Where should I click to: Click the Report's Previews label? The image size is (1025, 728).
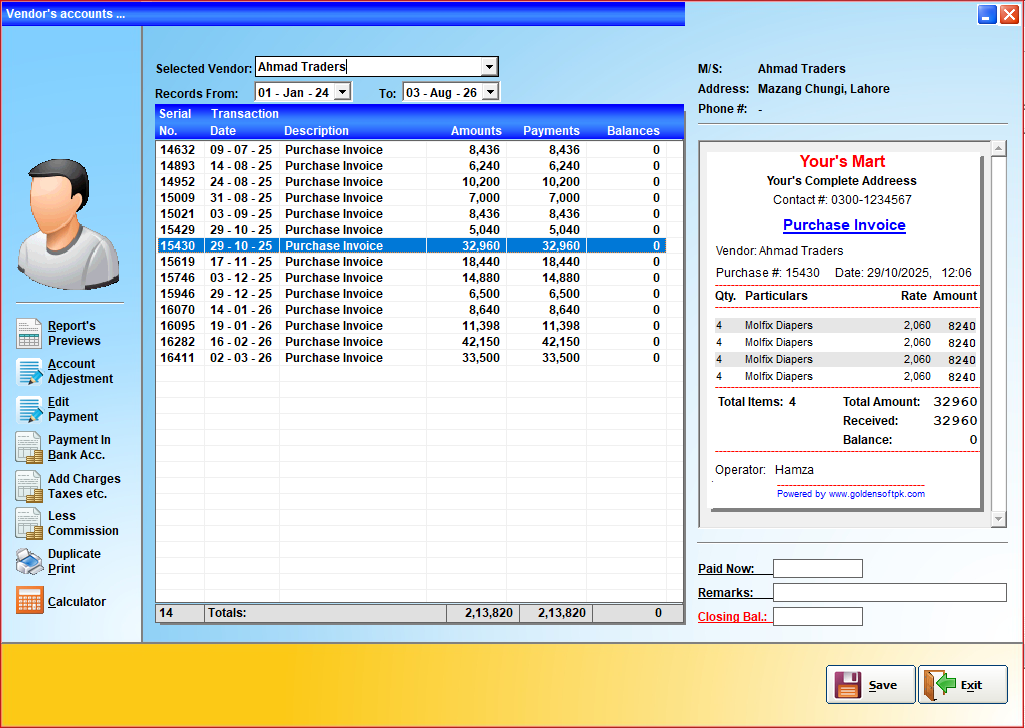[x=74, y=333]
